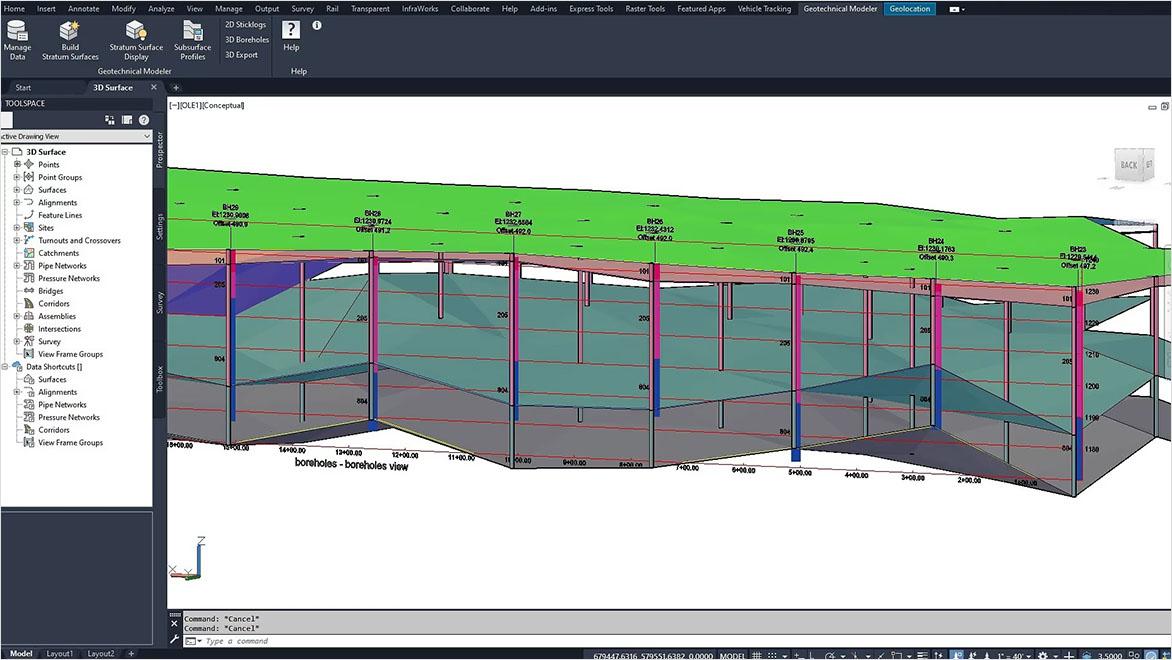Select the Points node icon
The image size is (1172, 660).
pos(29,164)
